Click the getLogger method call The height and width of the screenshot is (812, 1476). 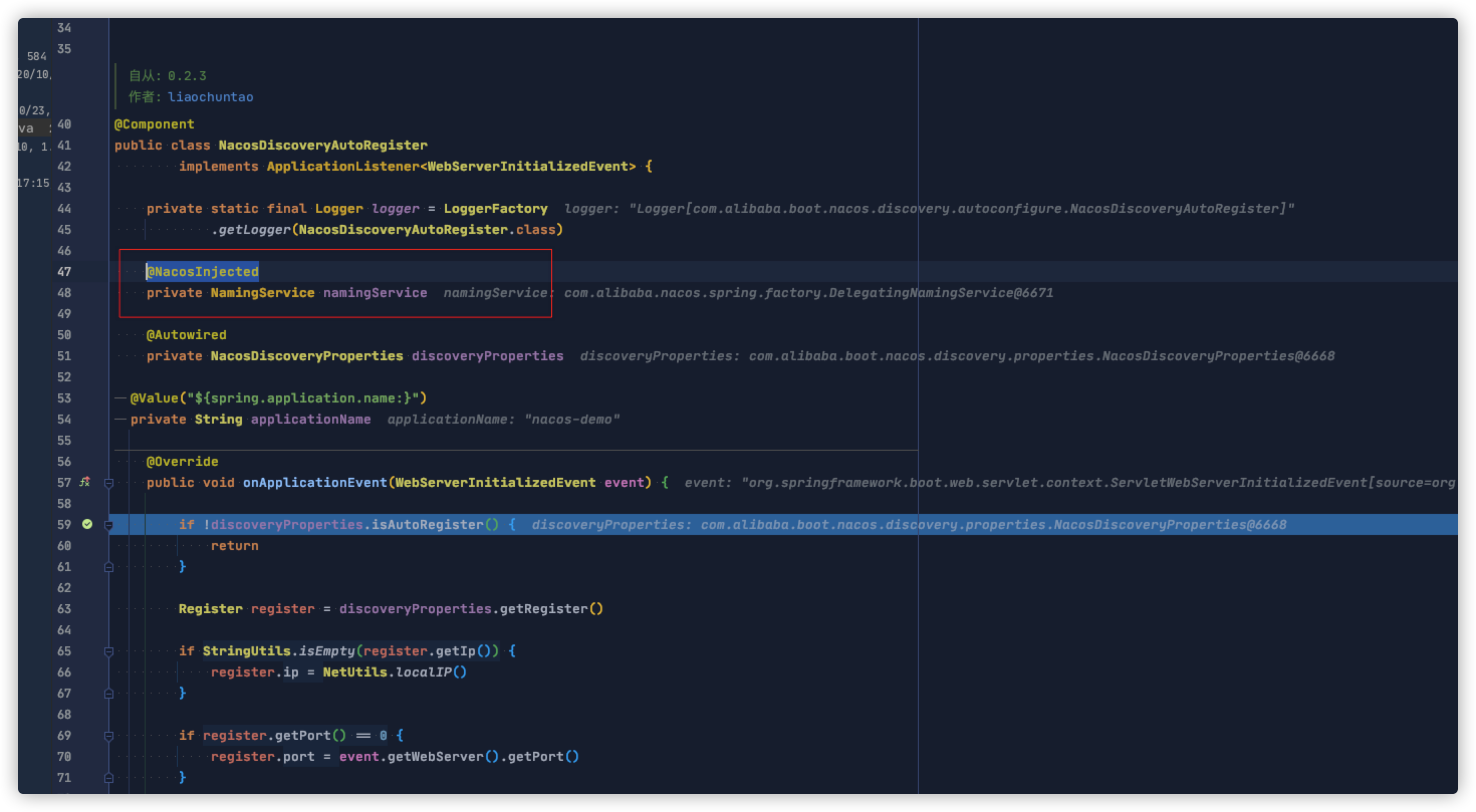click(255, 230)
